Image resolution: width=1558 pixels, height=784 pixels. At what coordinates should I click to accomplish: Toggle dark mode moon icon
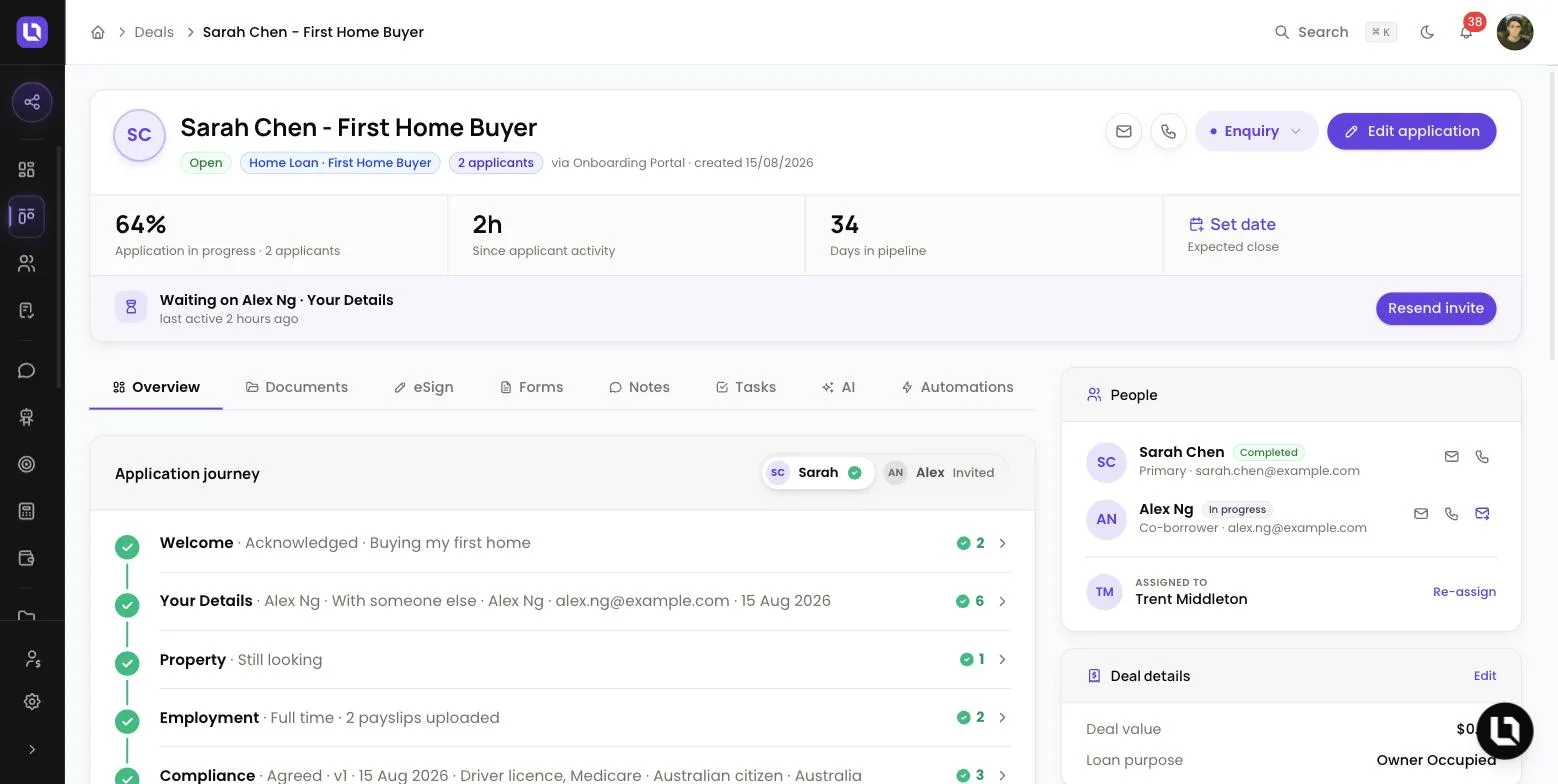[x=1427, y=32]
